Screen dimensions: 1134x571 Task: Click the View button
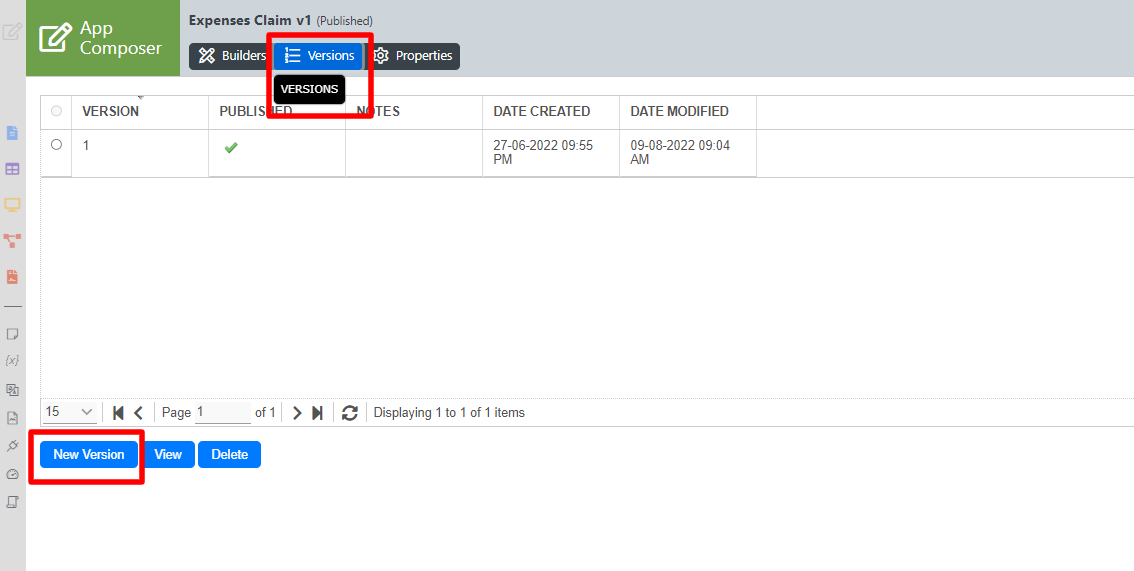[168, 455]
